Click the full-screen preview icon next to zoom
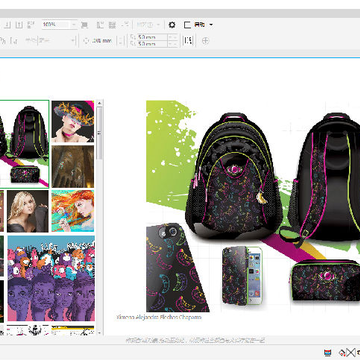Screen dimensions: 360x360 84,25
